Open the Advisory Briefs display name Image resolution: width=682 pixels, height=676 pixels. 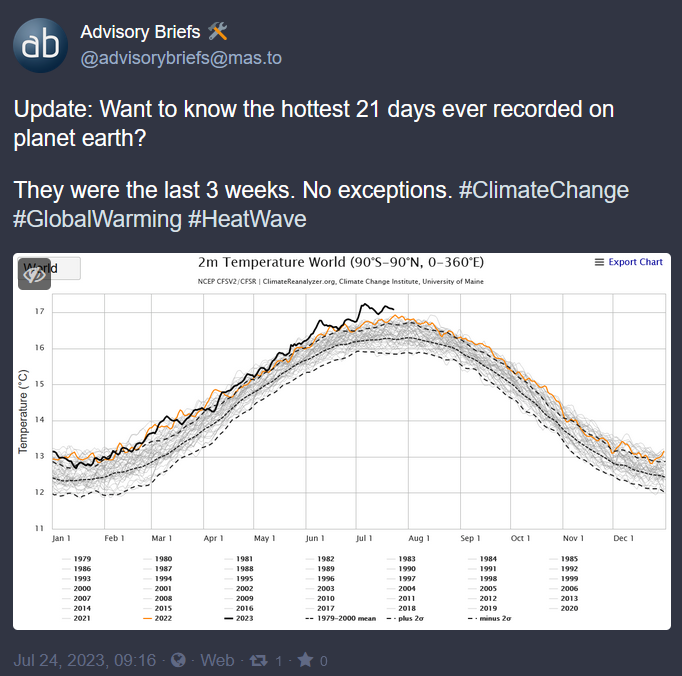(140, 32)
